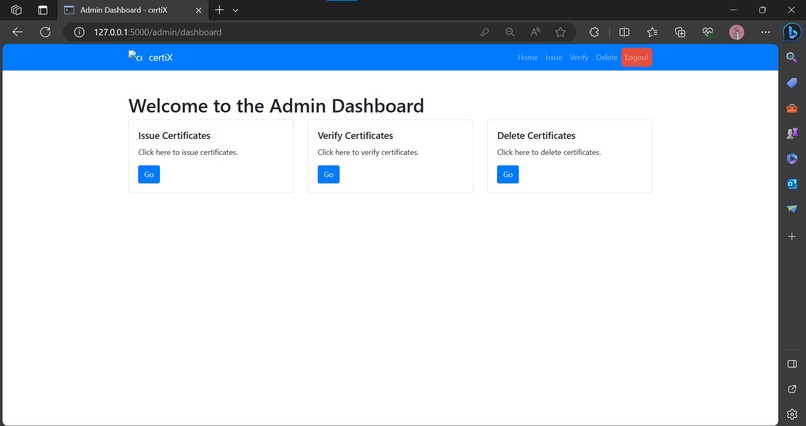806x426 pixels.
Task: Click Go under Verify Certificates
Action: [328, 174]
